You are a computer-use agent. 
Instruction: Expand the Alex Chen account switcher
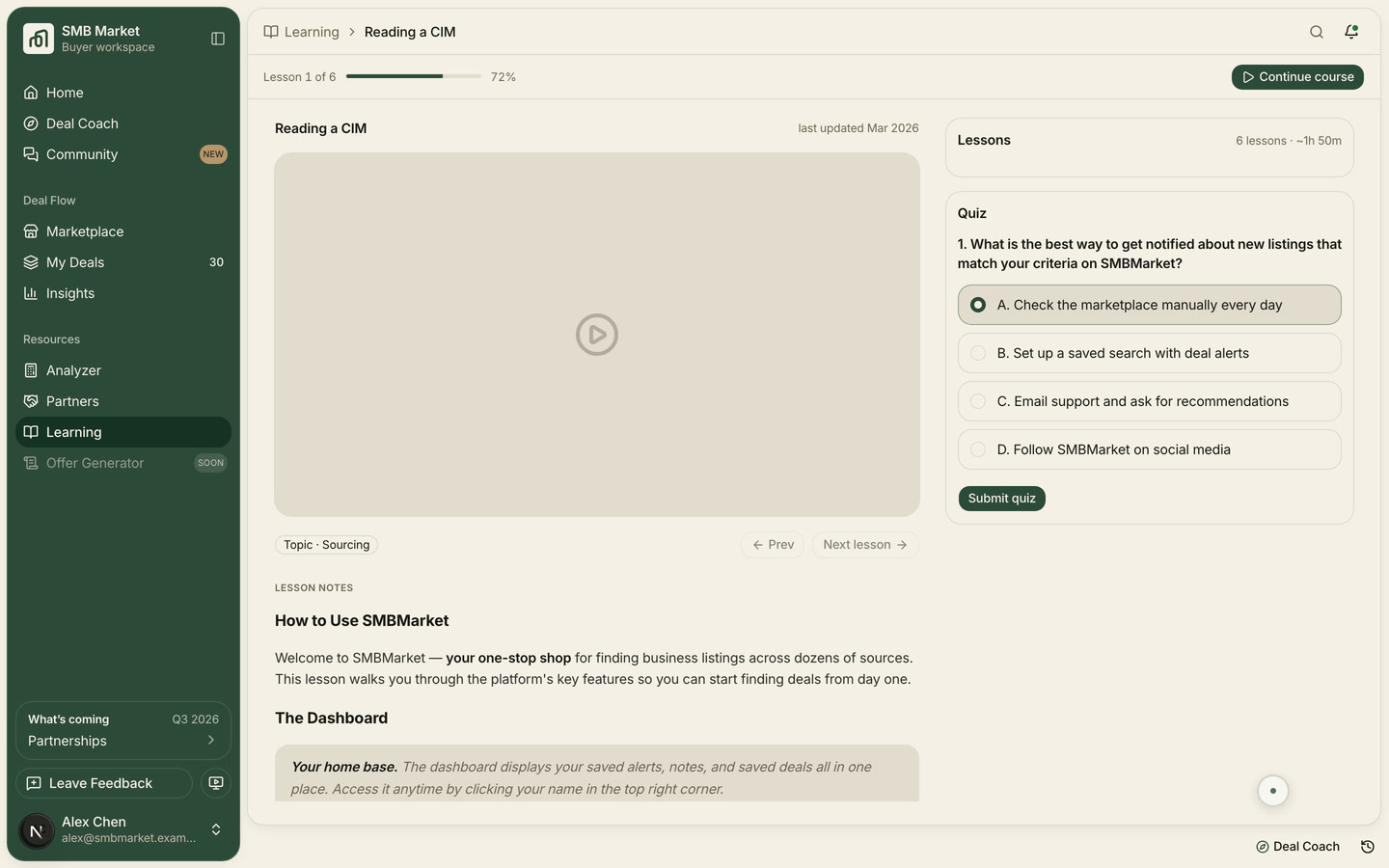pyautogui.click(x=216, y=829)
